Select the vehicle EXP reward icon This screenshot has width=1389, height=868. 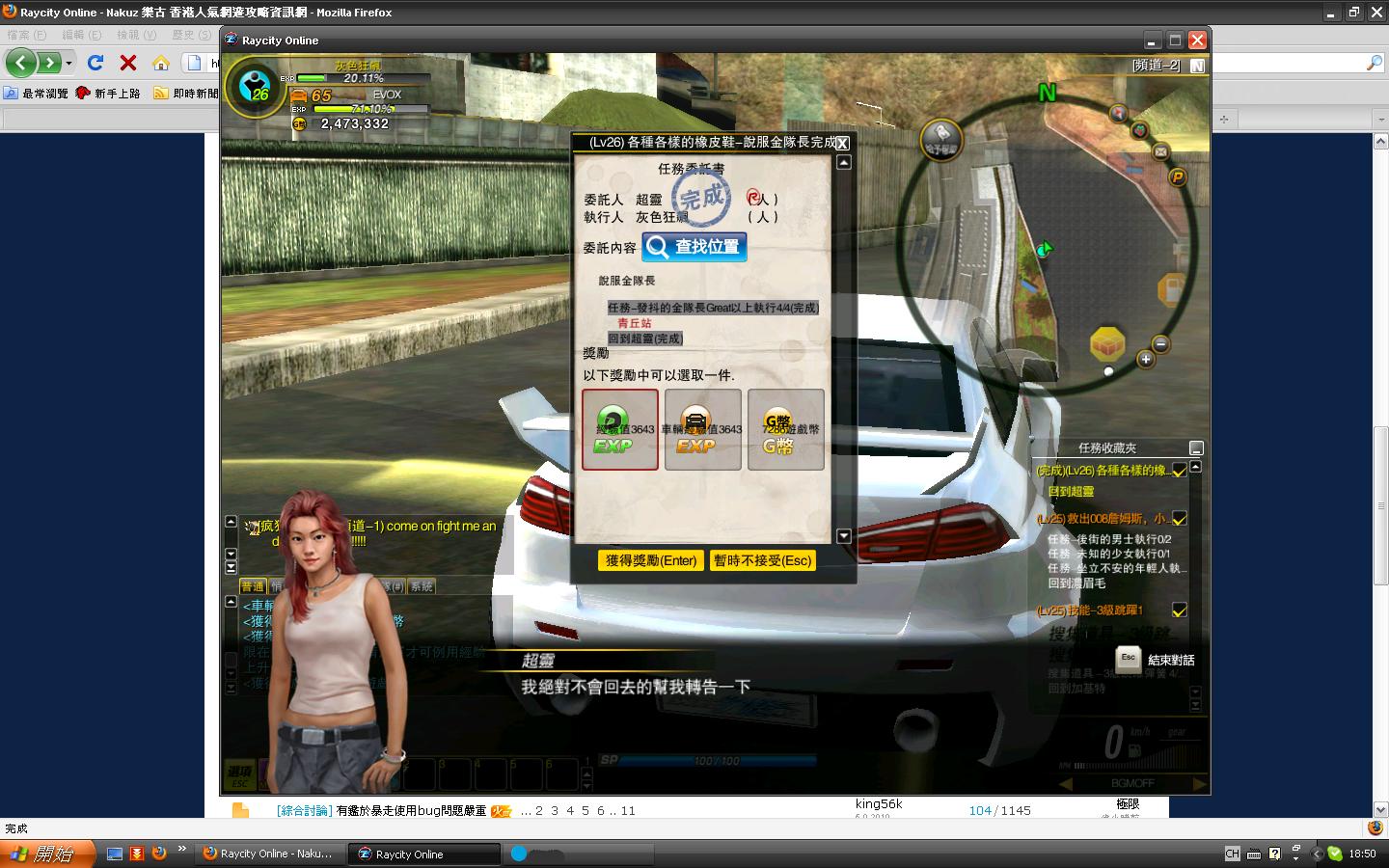pyautogui.click(x=703, y=430)
